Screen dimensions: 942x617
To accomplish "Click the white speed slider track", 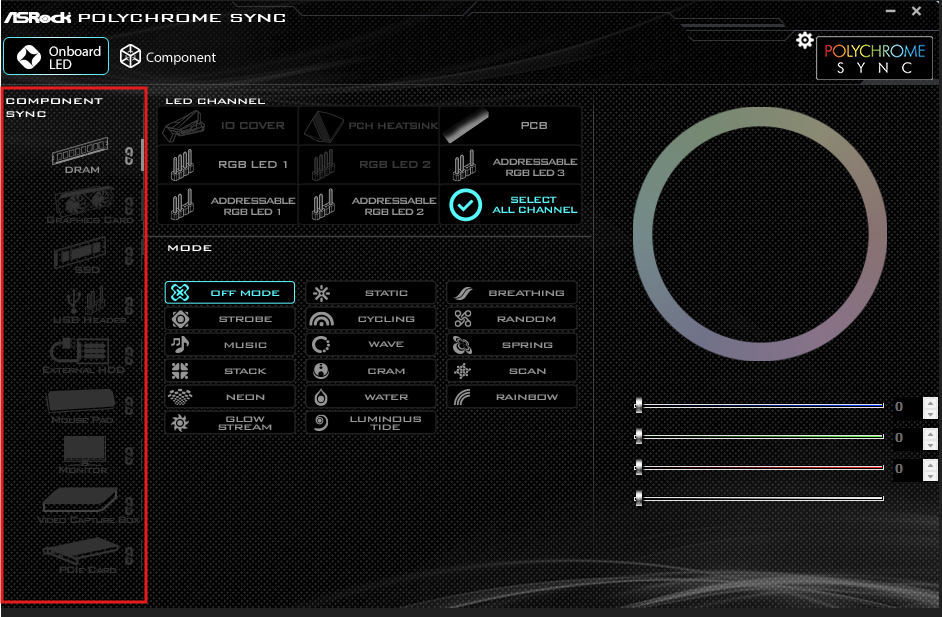I will (x=760, y=498).
